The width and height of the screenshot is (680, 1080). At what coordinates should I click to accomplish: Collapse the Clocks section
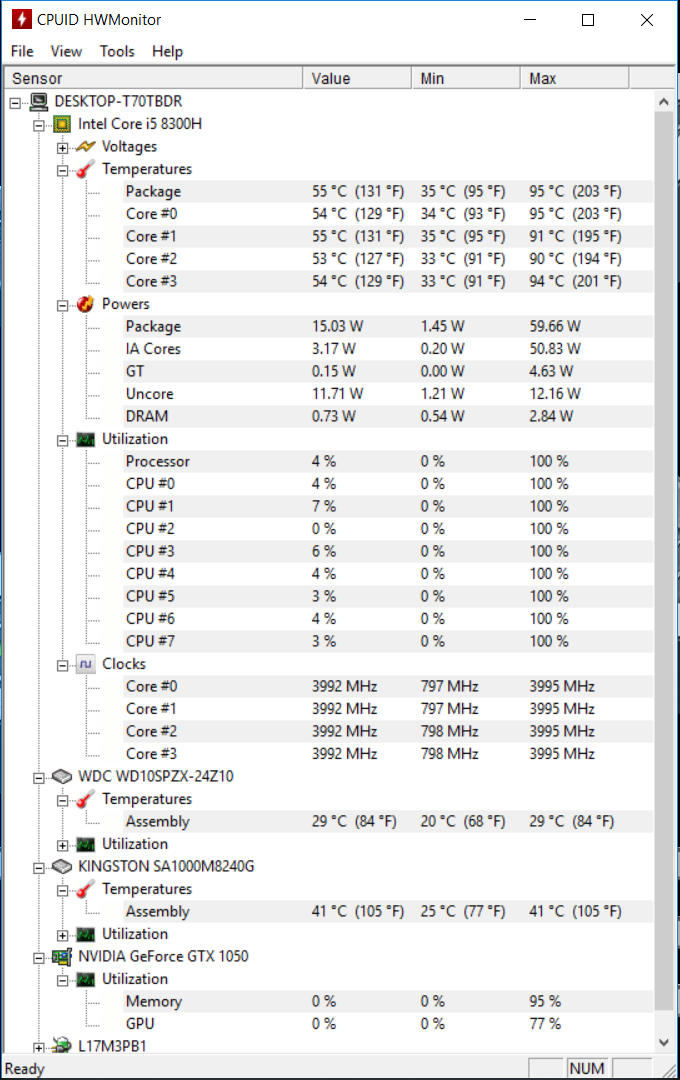coord(63,665)
